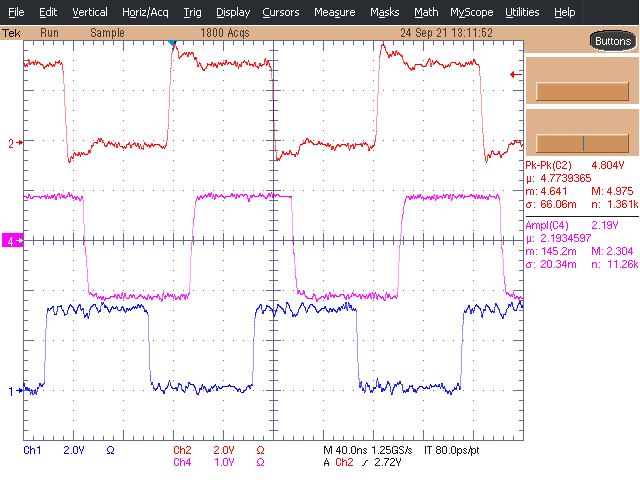640x480 pixels.
Task: Open the File menu
Action: click(16, 12)
